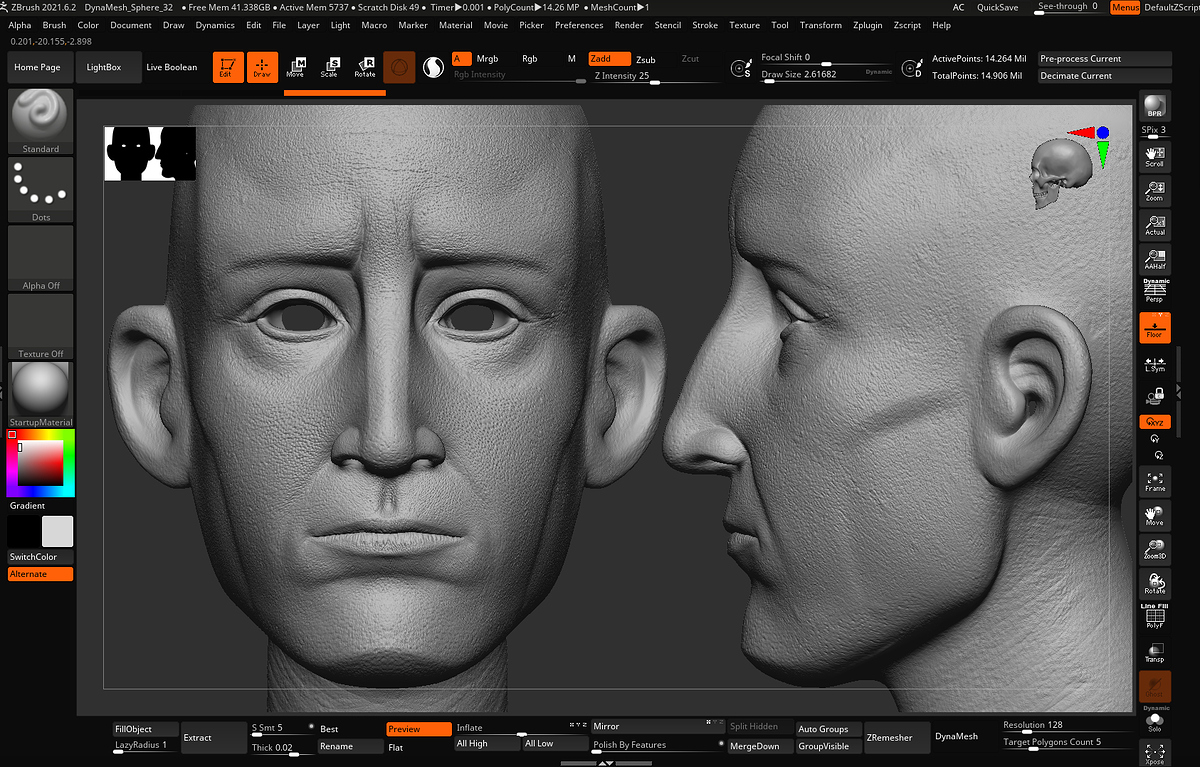Click QuickSave at top right
Image resolution: width=1200 pixels, height=767 pixels.
point(998,7)
